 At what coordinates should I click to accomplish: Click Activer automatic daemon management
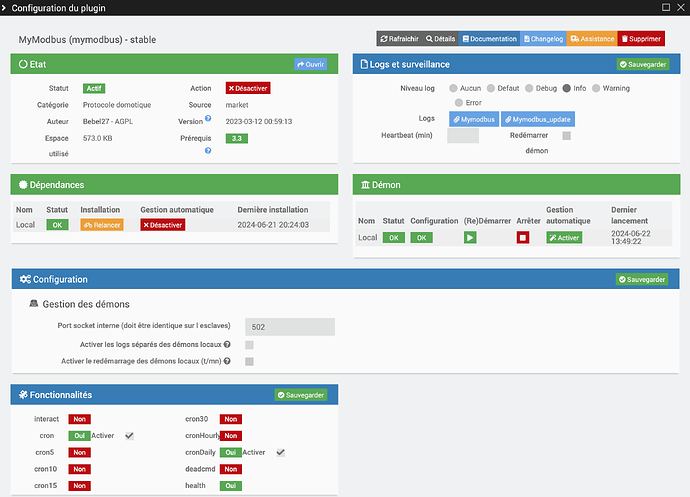point(564,238)
